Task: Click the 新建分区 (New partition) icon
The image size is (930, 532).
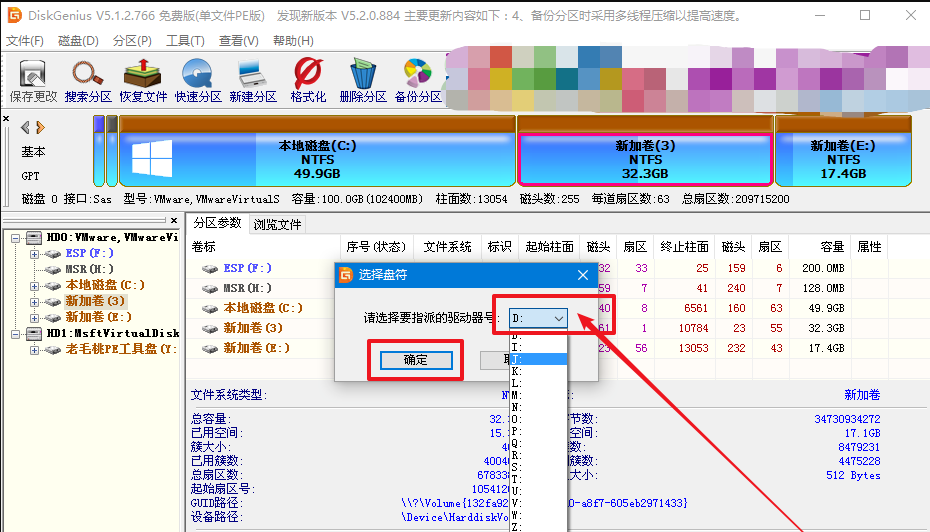Action: click(x=252, y=78)
